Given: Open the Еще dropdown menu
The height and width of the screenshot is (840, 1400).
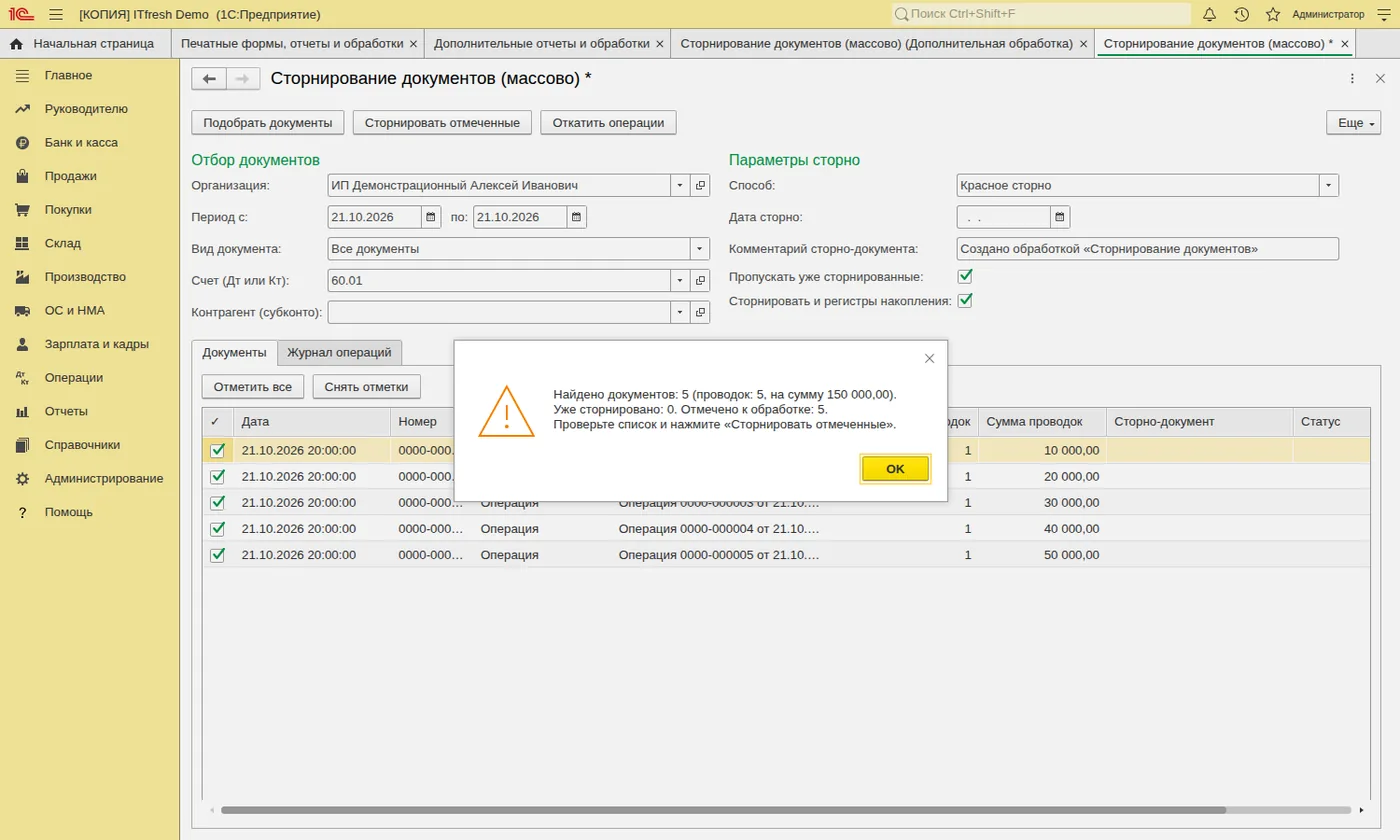Looking at the screenshot, I should coord(1353,122).
